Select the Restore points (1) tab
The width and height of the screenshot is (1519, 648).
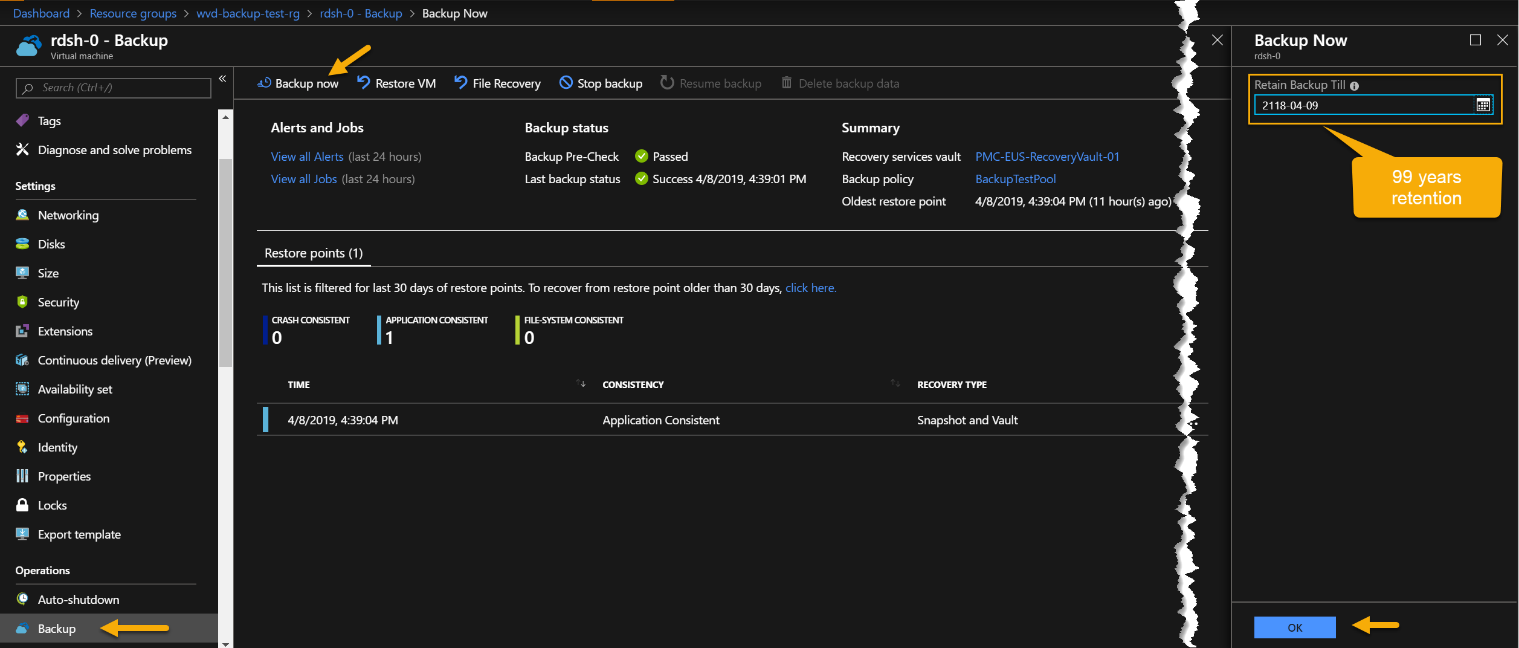(x=313, y=254)
